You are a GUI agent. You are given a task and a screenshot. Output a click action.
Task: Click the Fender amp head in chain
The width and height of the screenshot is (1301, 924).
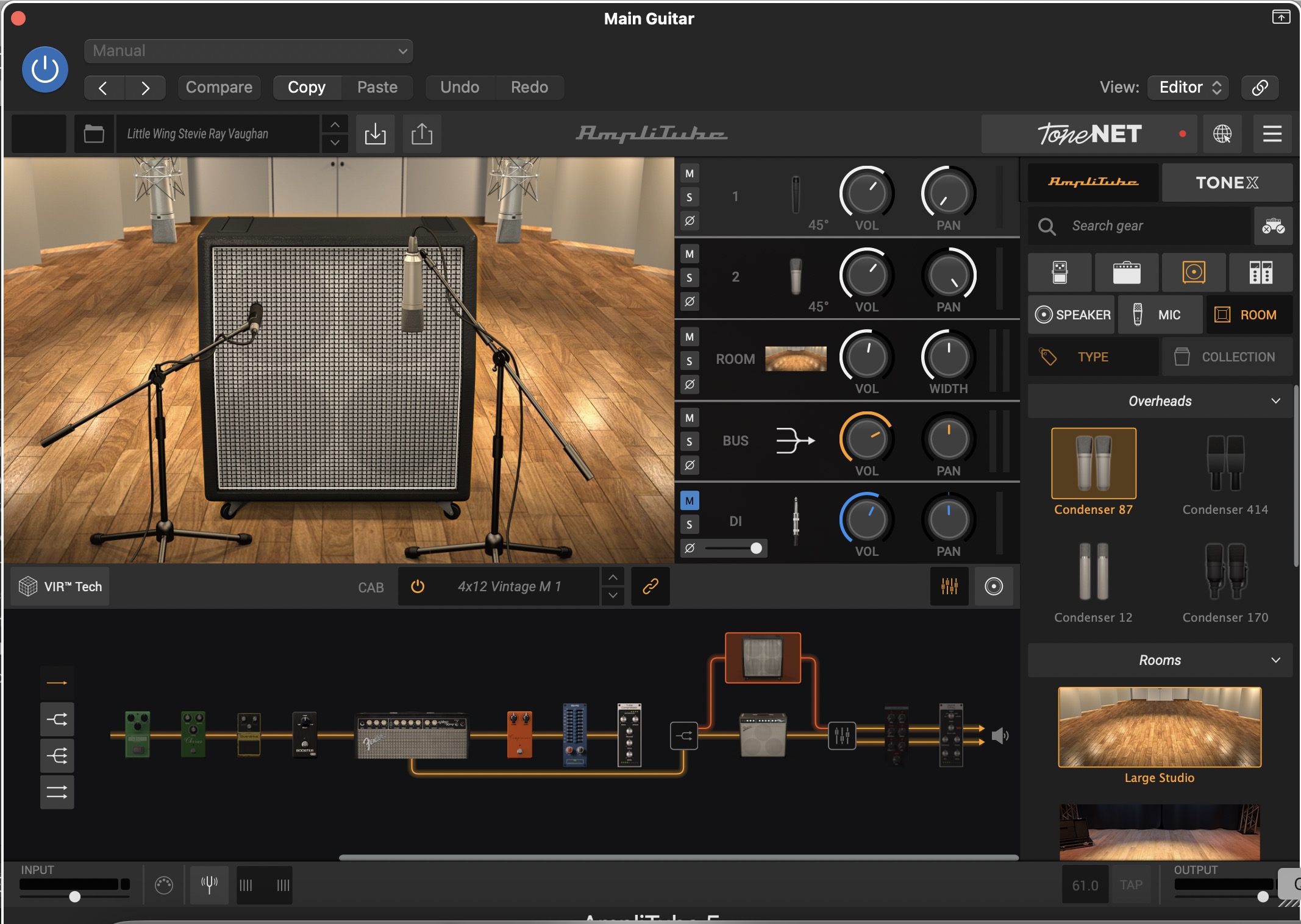(412, 737)
